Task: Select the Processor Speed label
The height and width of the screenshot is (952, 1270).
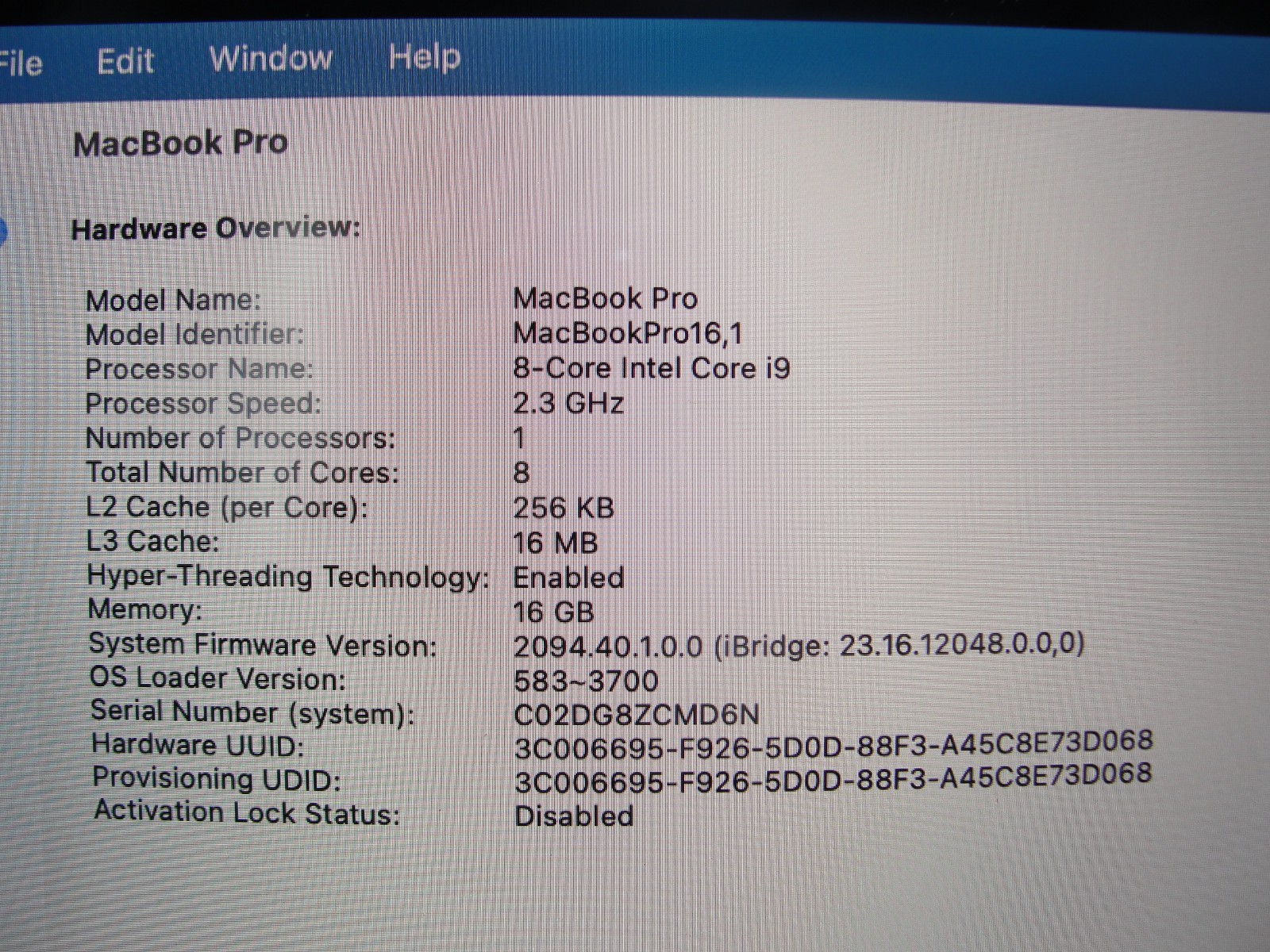Action: [203, 404]
